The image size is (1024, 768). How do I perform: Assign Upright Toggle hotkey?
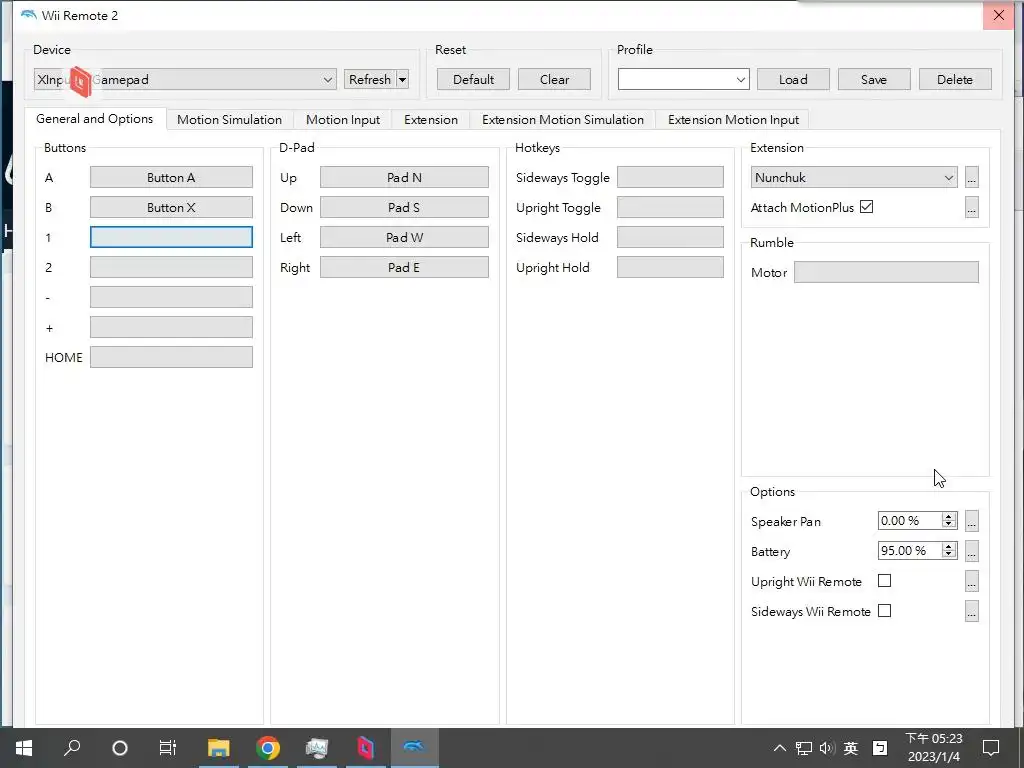tap(670, 208)
